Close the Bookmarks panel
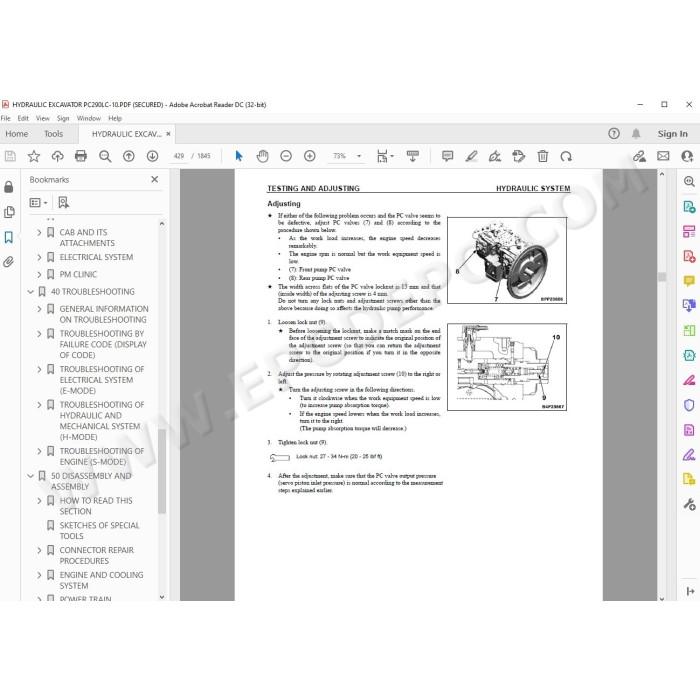700x700 pixels. (x=154, y=179)
